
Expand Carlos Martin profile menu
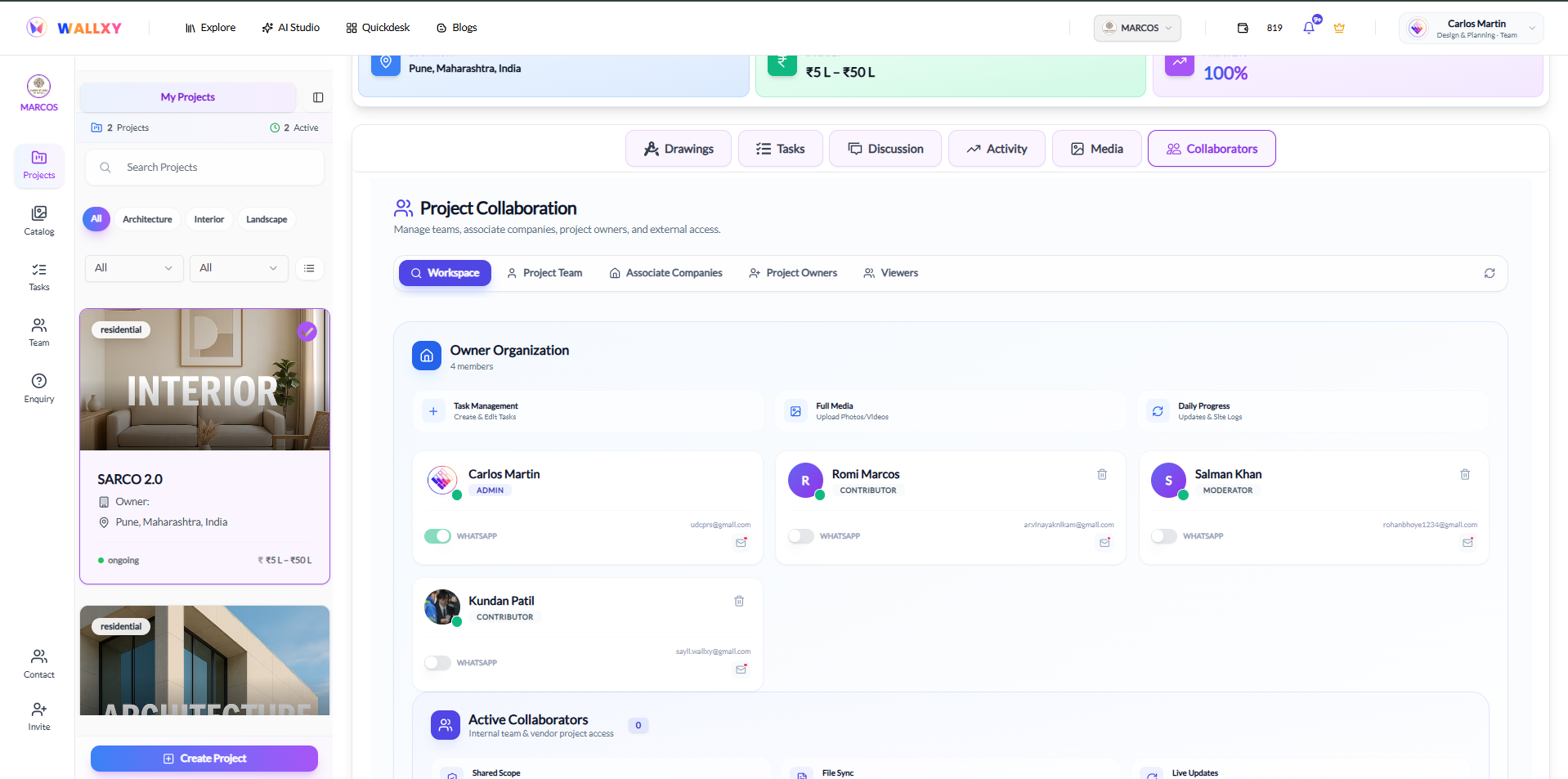(x=1472, y=28)
